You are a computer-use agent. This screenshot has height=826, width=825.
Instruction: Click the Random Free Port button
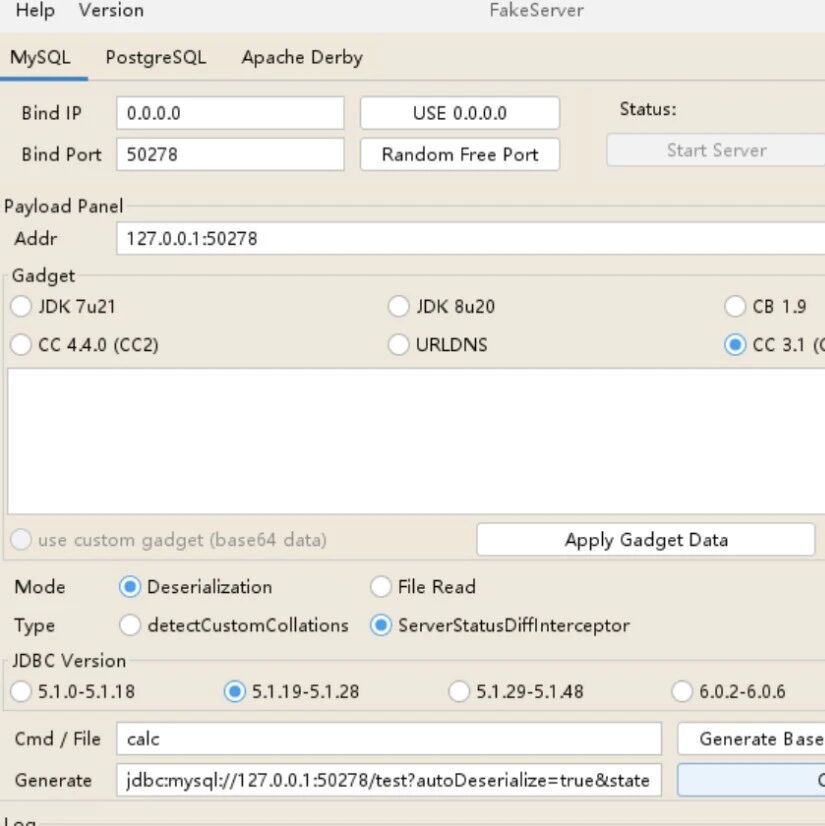click(x=460, y=154)
